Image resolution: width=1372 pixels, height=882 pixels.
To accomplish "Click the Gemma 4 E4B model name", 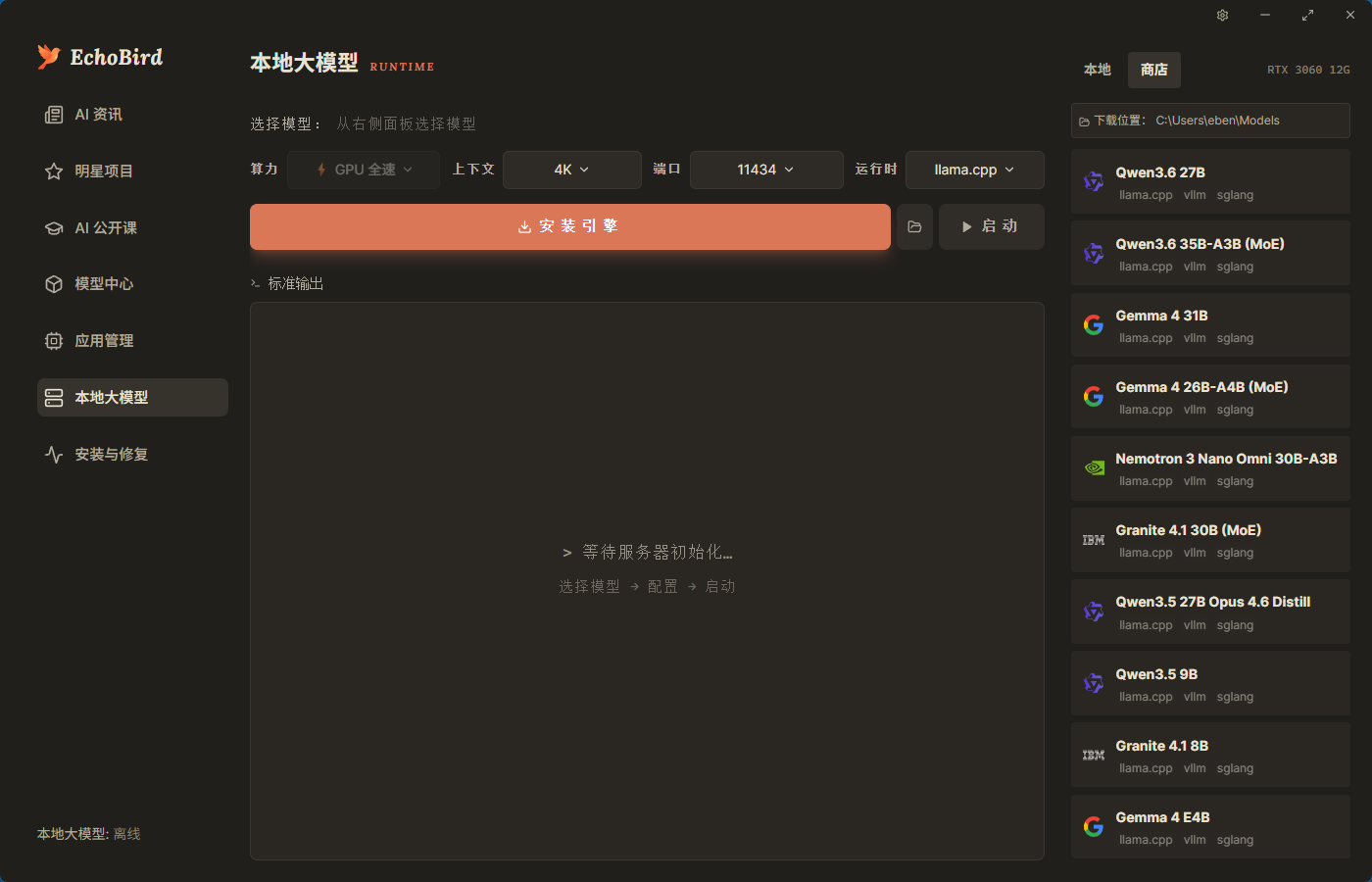I will click(x=1162, y=817).
